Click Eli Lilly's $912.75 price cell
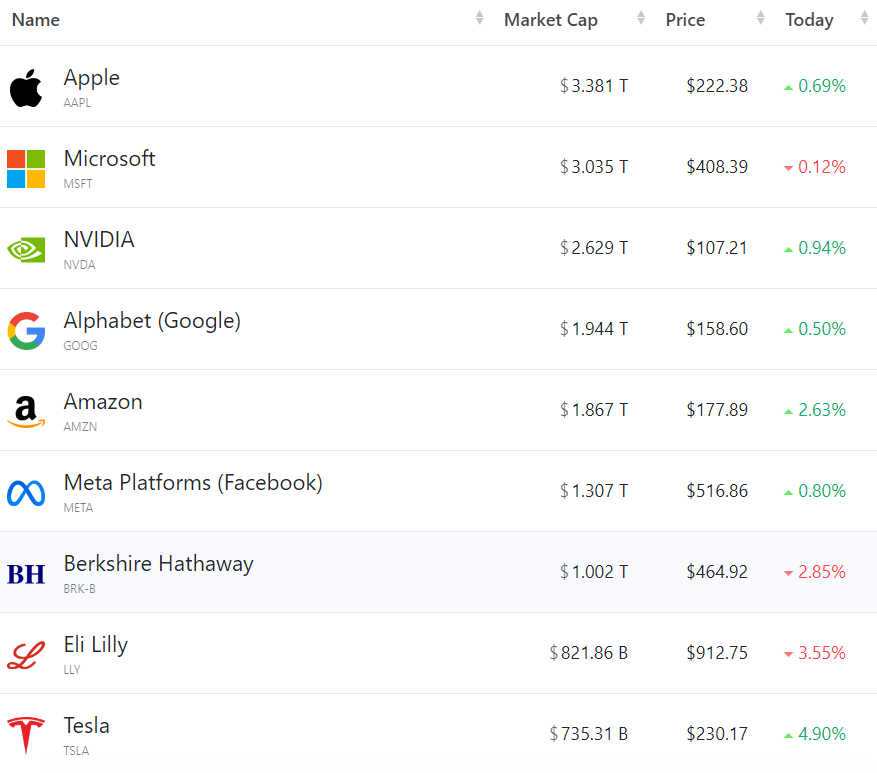Screen dimensions: 877x773 717,653
